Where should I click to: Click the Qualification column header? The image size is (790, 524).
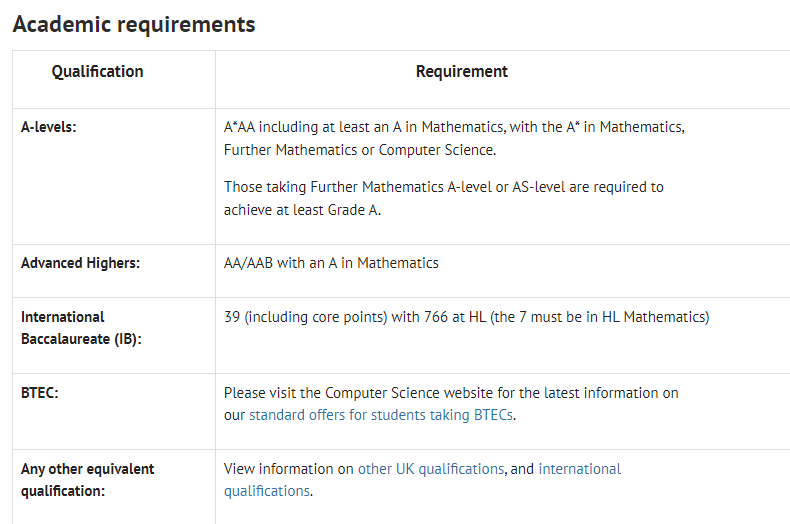tap(97, 72)
